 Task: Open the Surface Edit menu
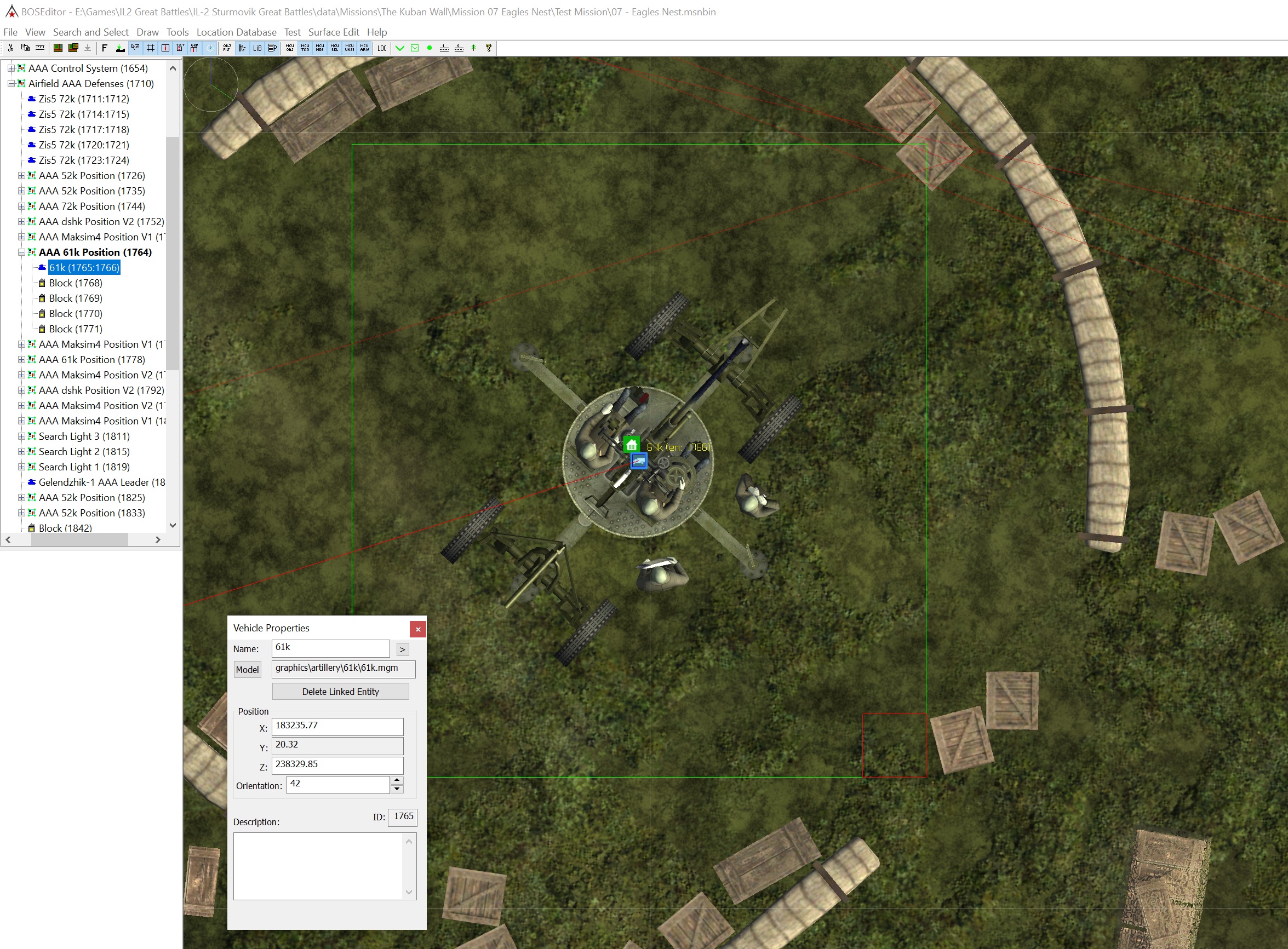point(333,32)
